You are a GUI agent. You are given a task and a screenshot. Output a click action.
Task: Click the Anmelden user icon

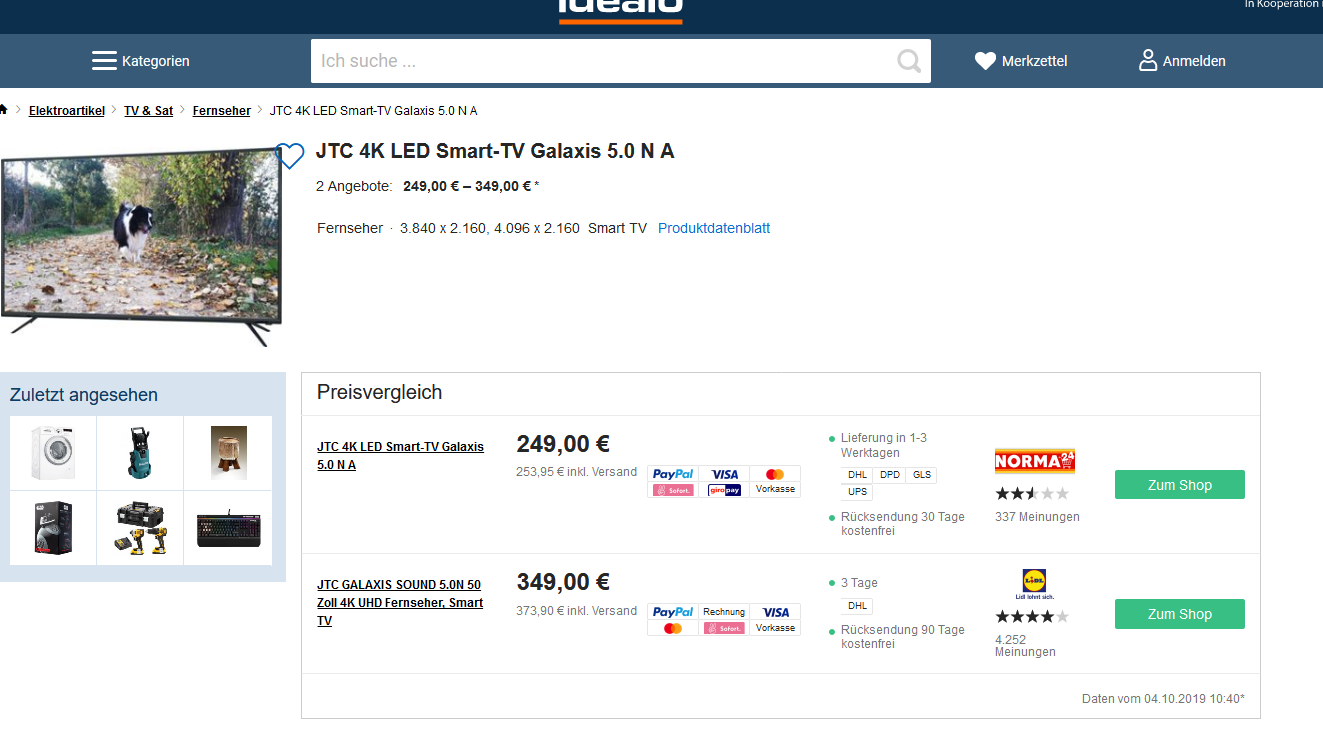[x=1148, y=61]
